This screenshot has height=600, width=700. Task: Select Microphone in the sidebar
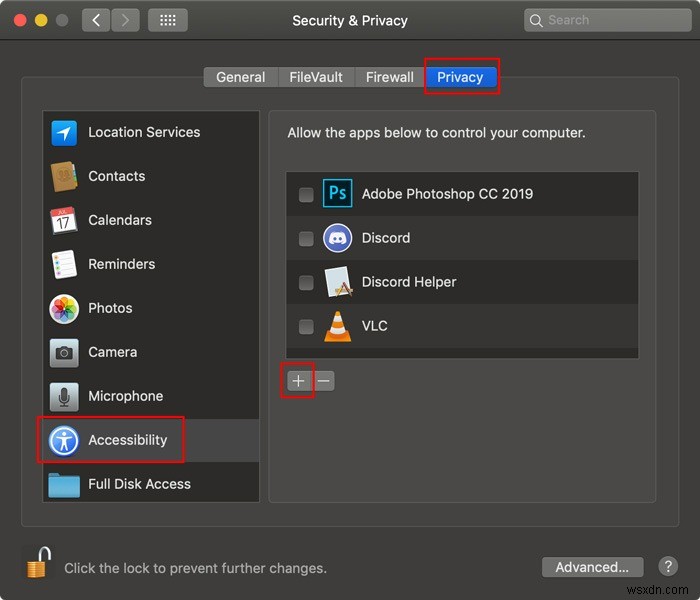pyautogui.click(x=151, y=396)
